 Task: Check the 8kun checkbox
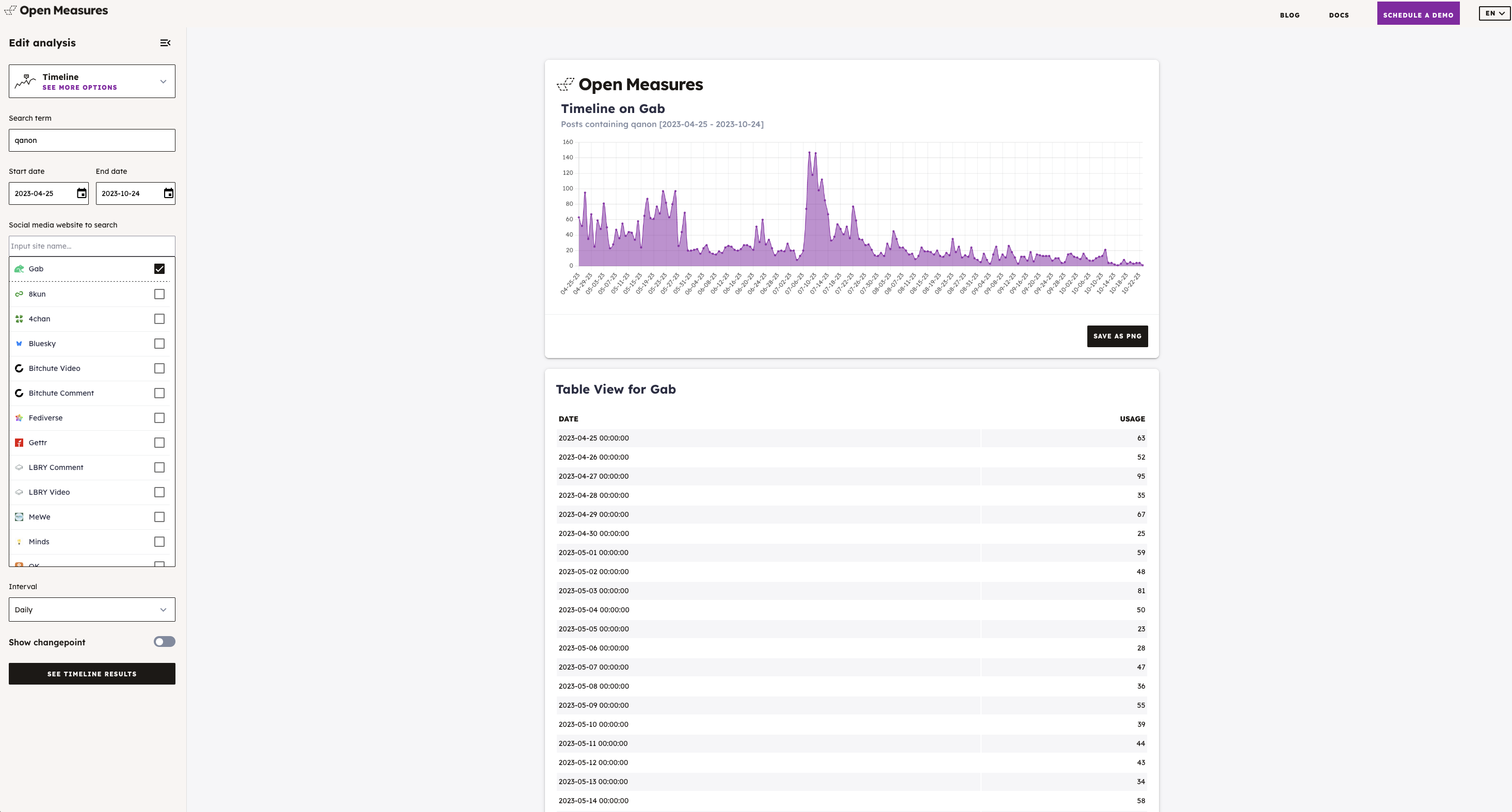[x=159, y=294]
